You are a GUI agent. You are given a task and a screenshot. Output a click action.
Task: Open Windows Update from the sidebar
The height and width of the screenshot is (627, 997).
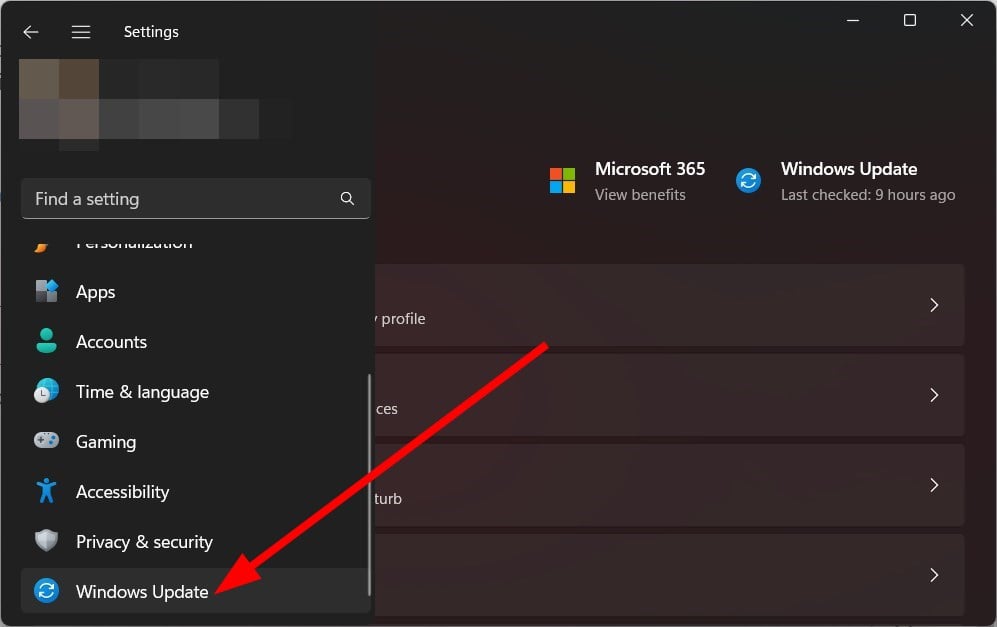pyautogui.click(x=142, y=591)
